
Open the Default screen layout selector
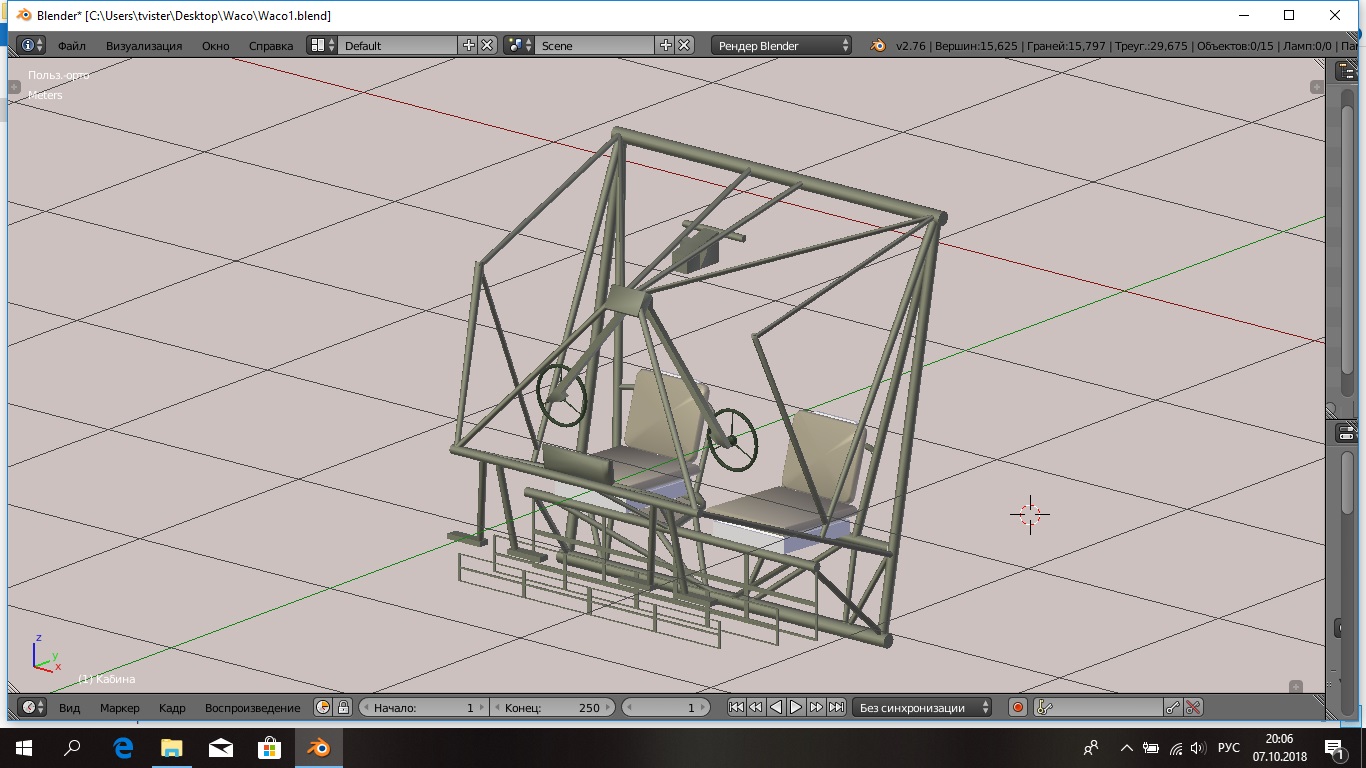(318, 45)
